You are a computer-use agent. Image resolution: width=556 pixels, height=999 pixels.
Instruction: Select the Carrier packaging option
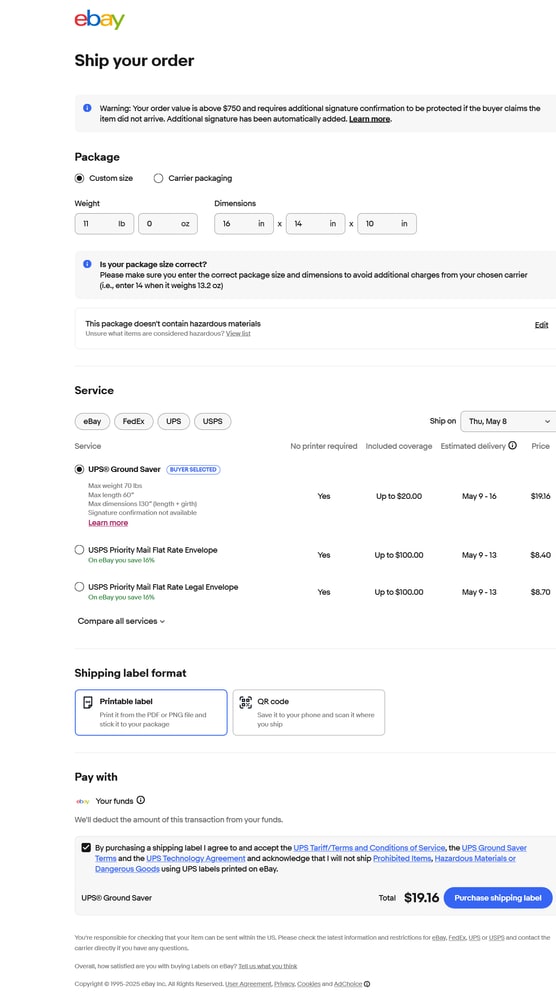point(158,178)
